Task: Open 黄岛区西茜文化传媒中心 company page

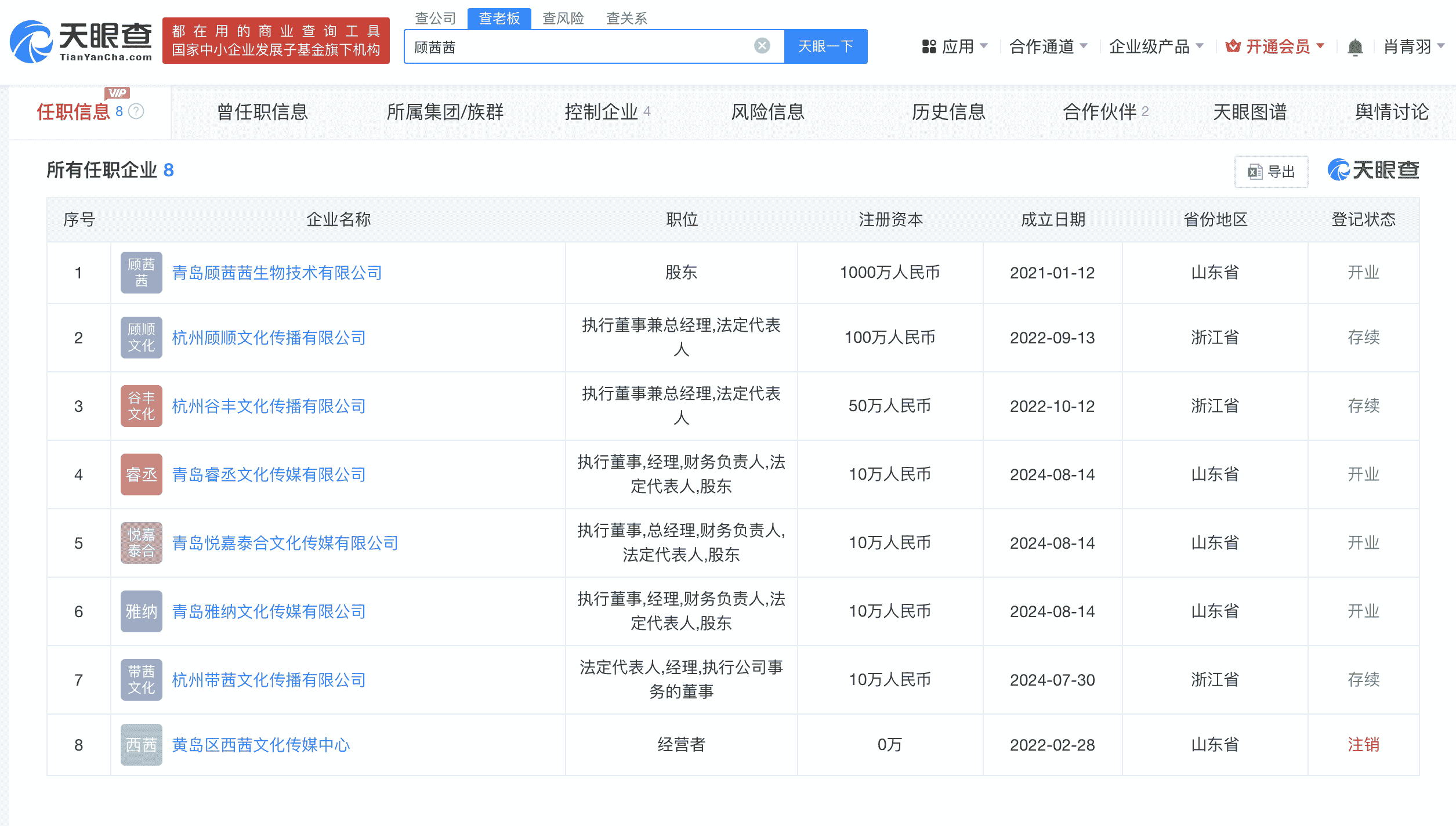Action: (262, 745)
